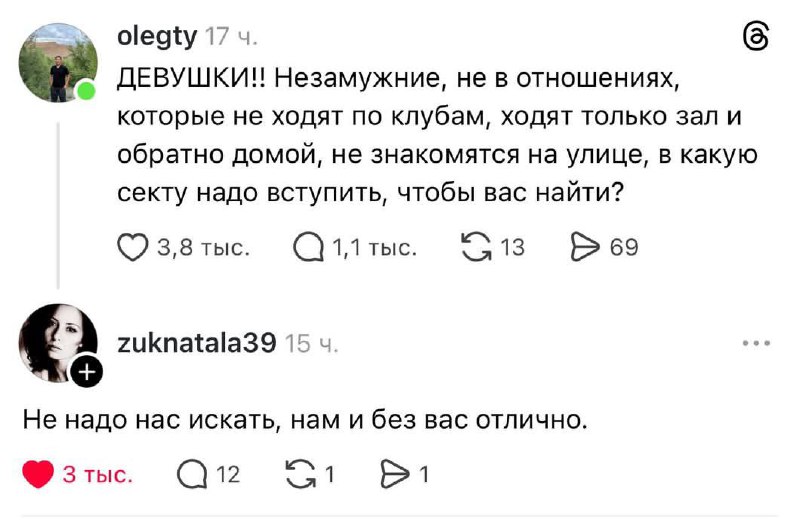Click olegty's profile avatar

click(x=58, y=62)
